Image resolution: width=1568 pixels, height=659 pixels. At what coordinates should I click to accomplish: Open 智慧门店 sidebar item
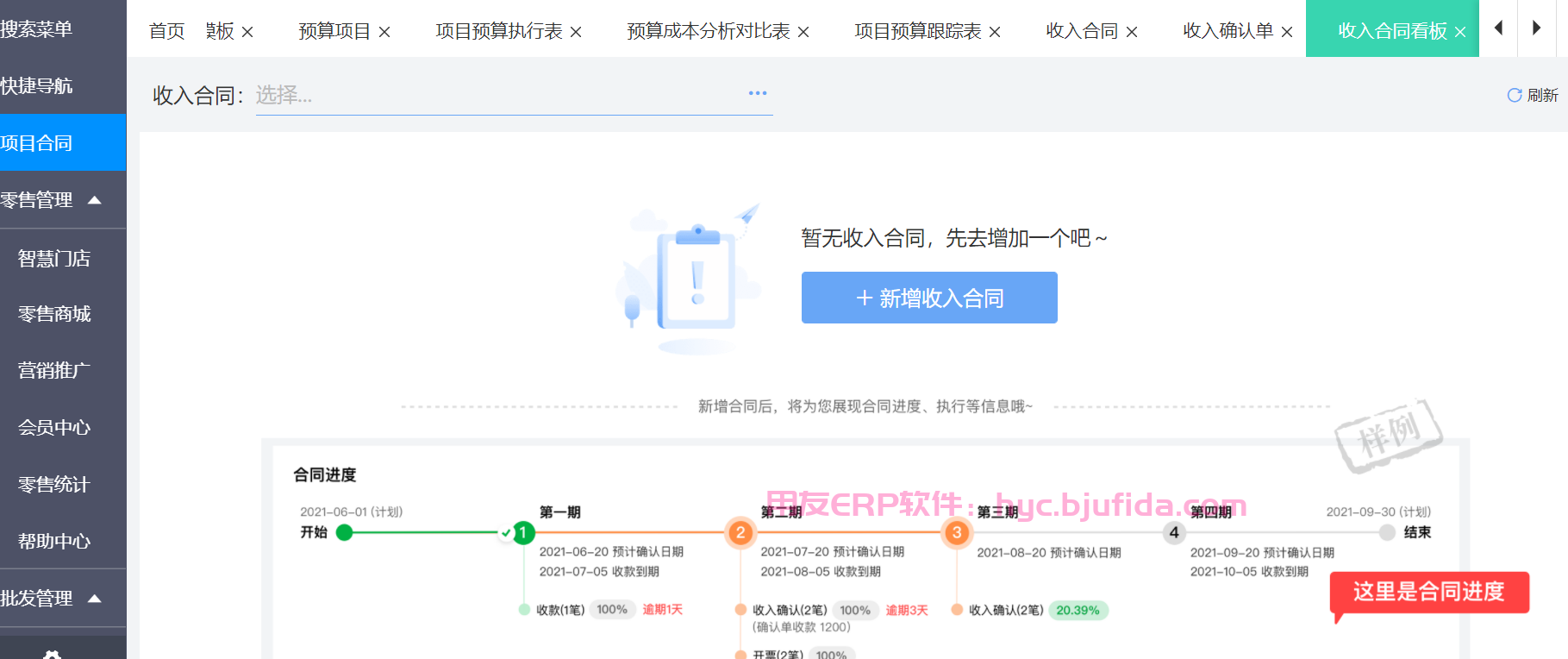pos(54,259)
